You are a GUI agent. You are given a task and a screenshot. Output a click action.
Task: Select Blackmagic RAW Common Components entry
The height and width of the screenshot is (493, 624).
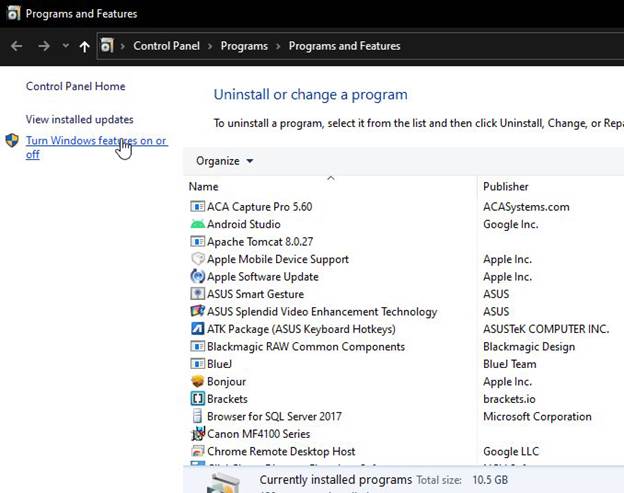(x=306, y=347)
